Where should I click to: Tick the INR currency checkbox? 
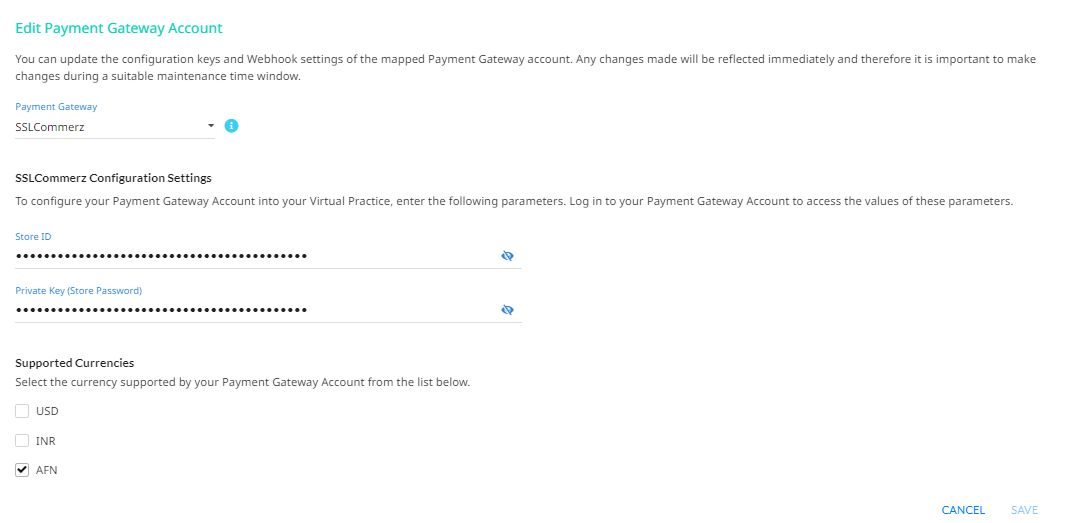(x=22, y=441)
